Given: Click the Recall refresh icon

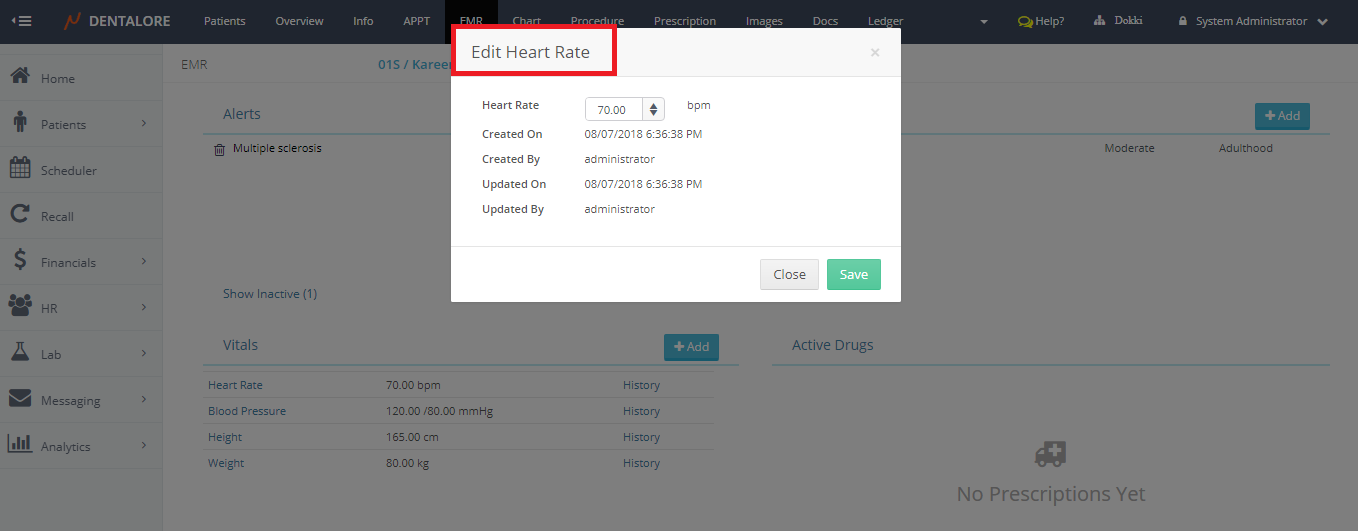Looking at the screenshot, I should [x=19, y=215].
